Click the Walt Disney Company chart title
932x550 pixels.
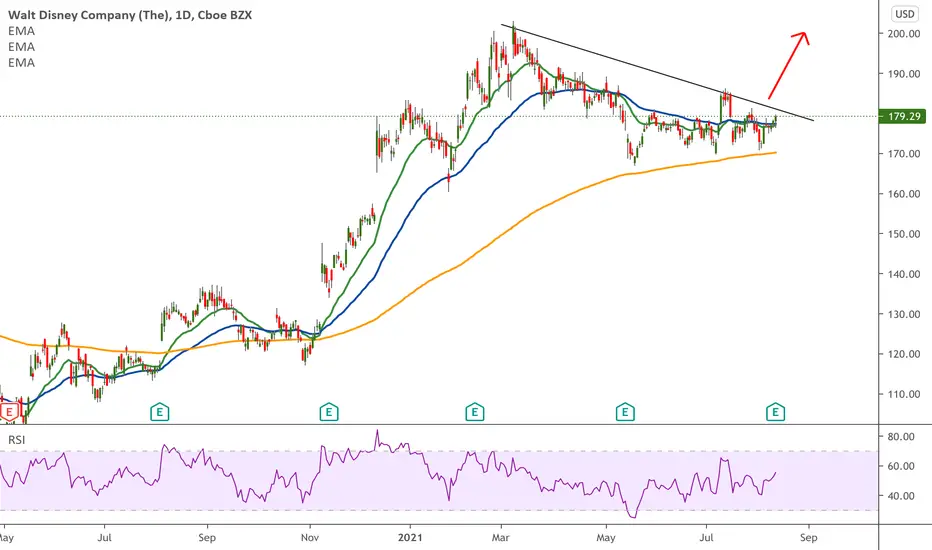[130, 15]
